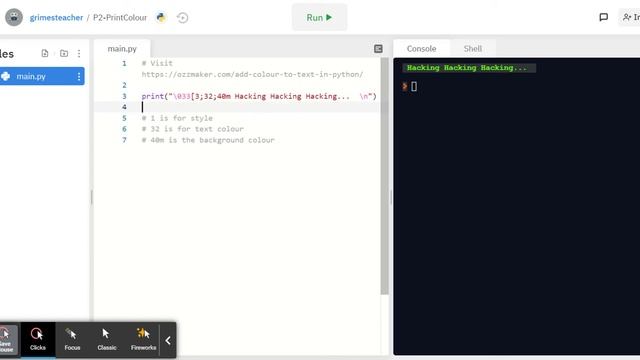This screenshot has width=640, height=360.
Task: Click the print statement on line 3
Action: (x=259, y=96)
